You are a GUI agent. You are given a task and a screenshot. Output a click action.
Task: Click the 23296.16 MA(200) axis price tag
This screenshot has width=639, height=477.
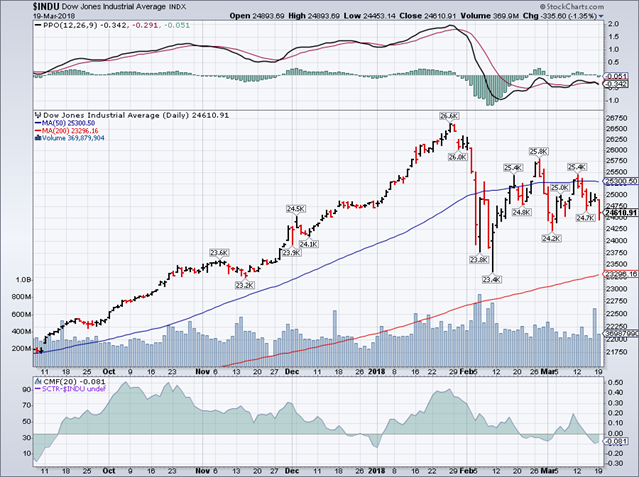click(x=619, y=274)
